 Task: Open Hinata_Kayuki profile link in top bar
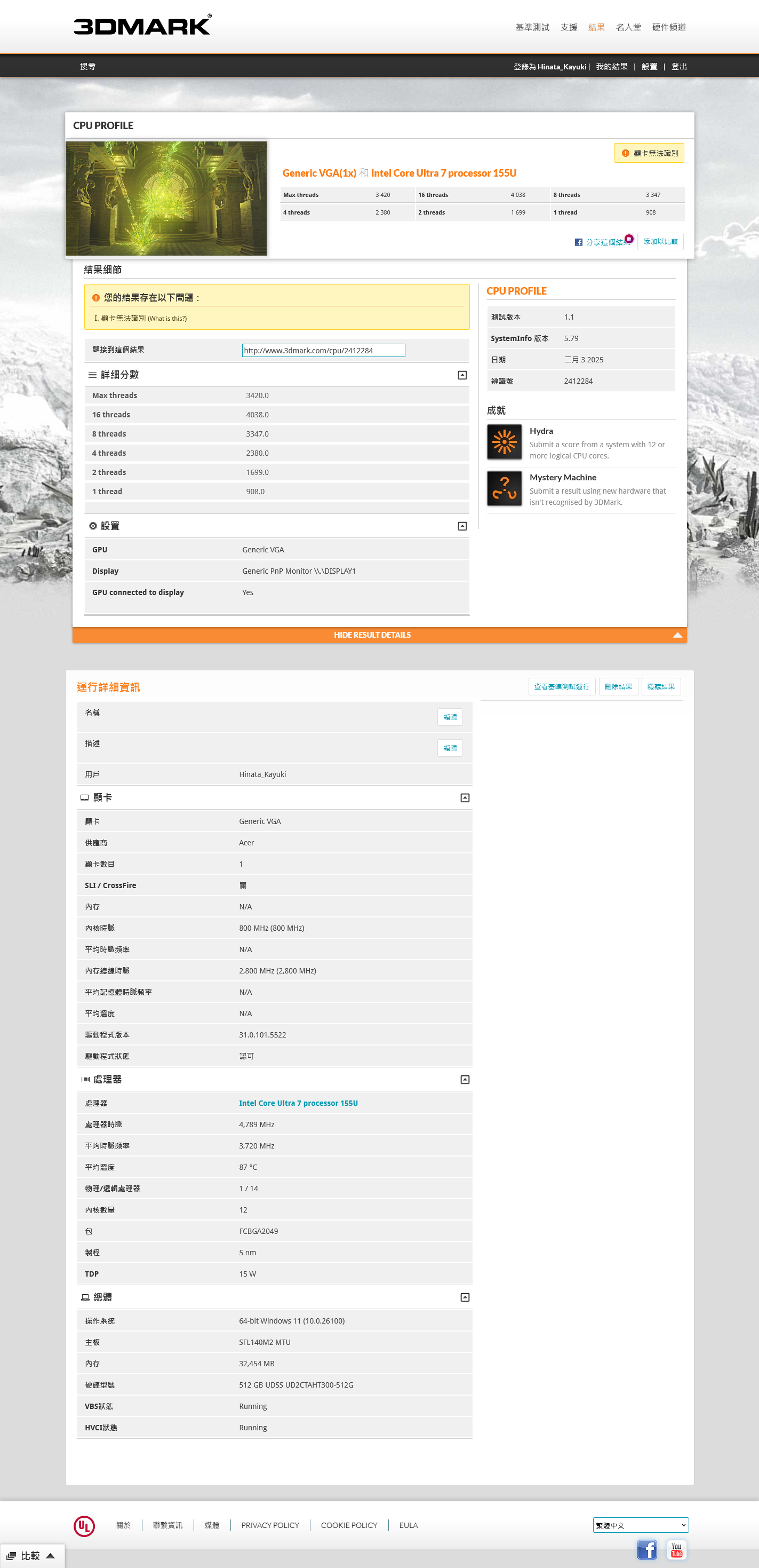tap(562, 66)
